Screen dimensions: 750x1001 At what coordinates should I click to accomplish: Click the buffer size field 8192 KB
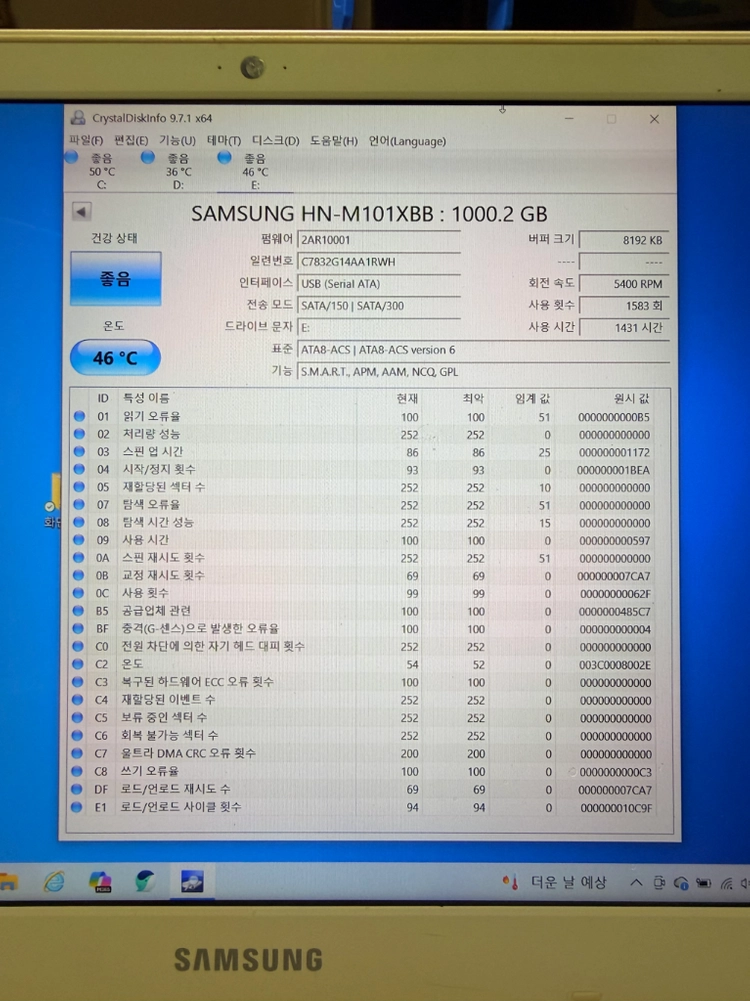(624, 240)
